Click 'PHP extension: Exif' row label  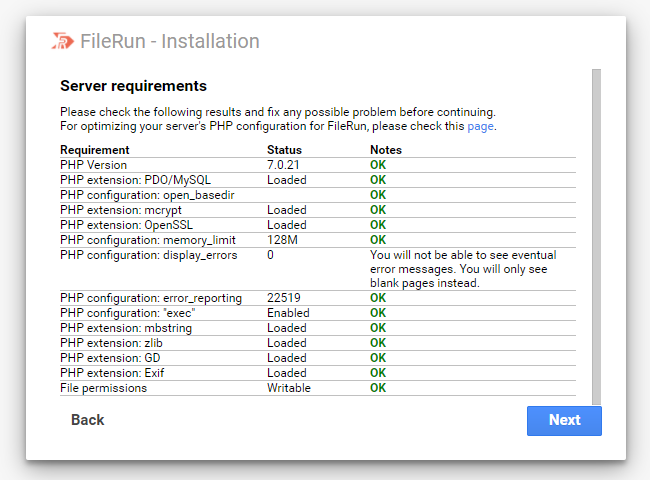click(112, 373)
